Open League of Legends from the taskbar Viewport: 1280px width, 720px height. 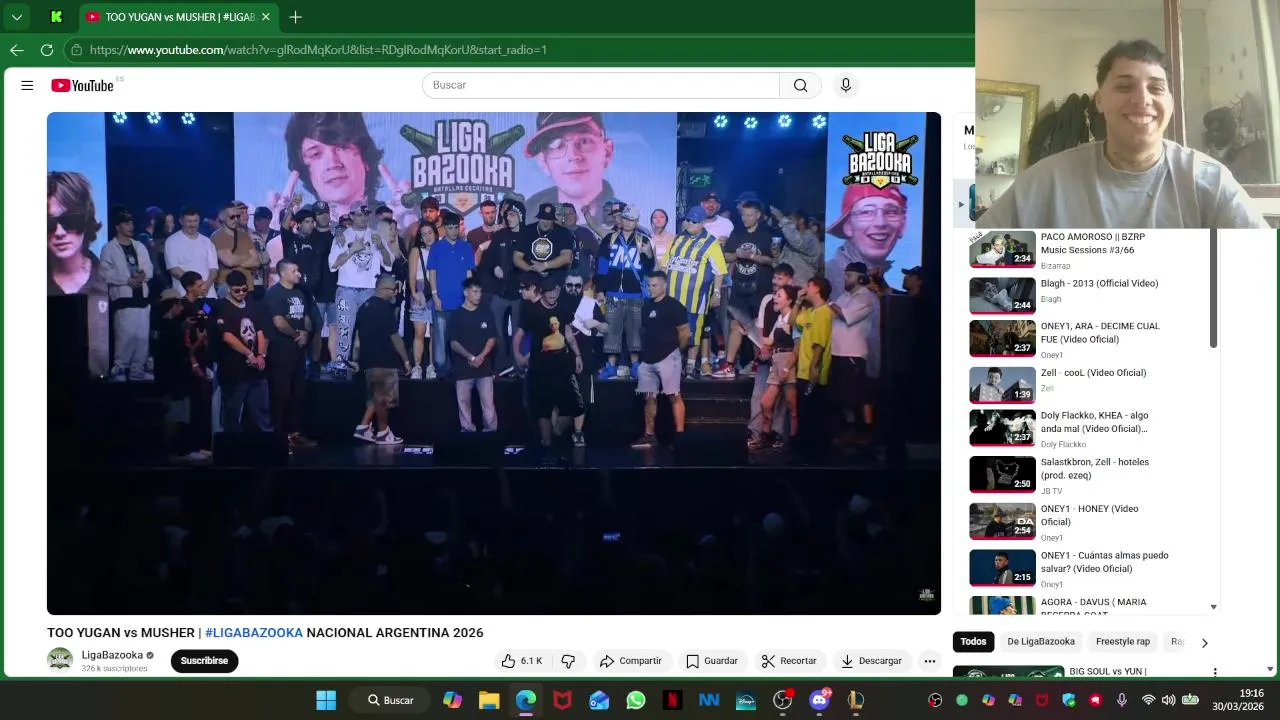click(856, 700)
